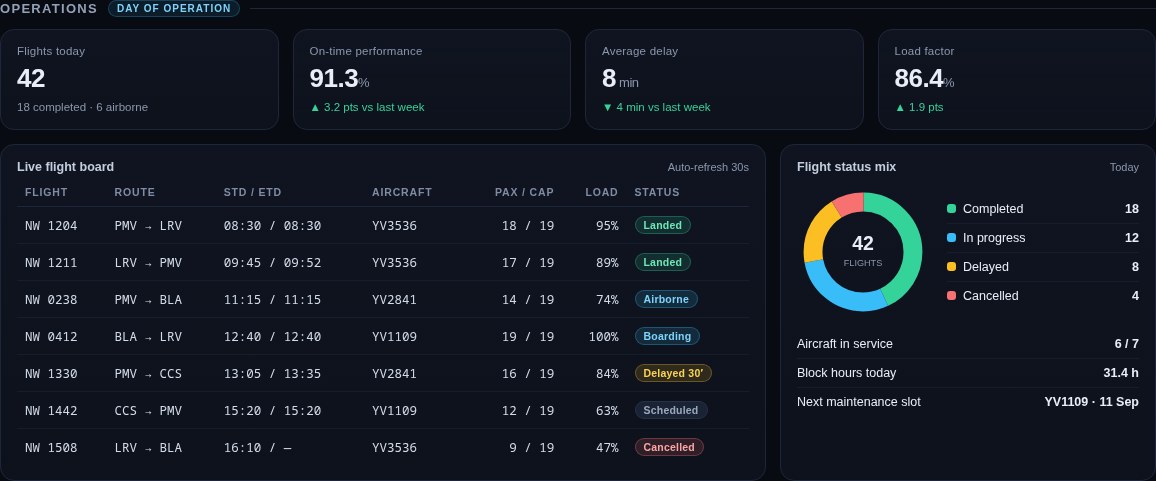This screenshot has width=1156, height=481.
Task: Click the 16:10 / — time cell
Action: pos(257,448)
